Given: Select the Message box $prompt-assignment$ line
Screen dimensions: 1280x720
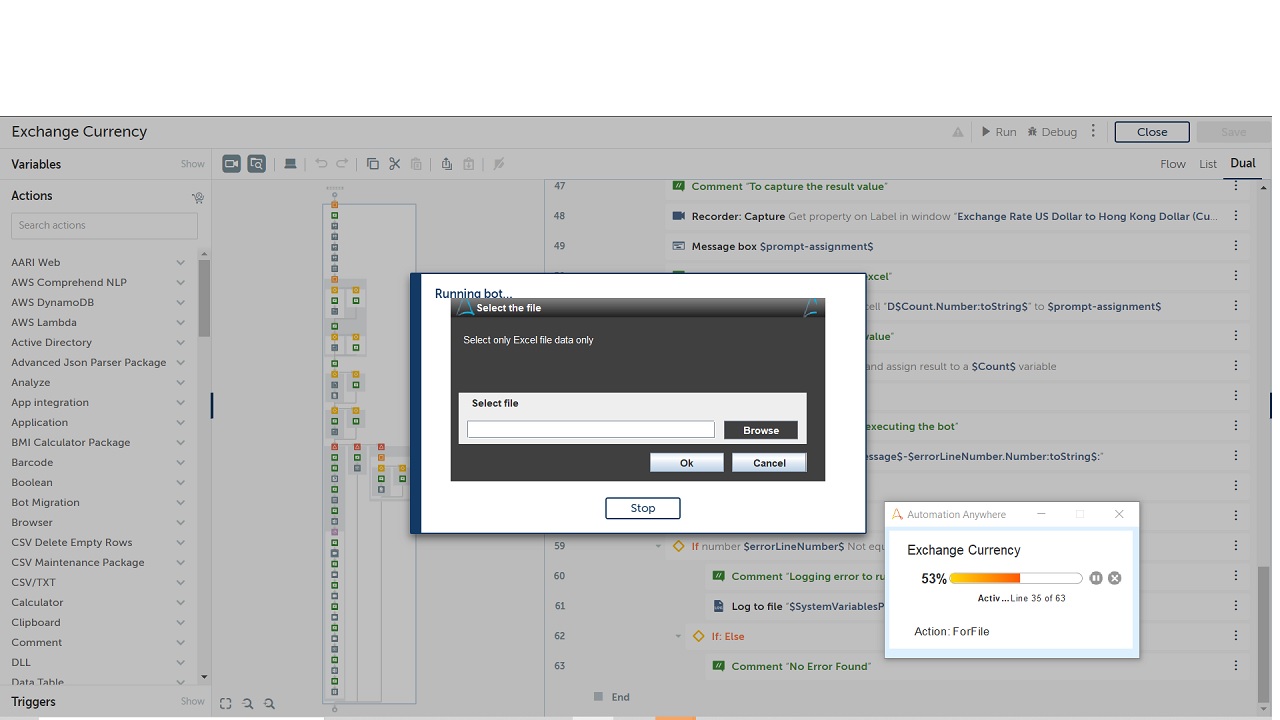Looking at the screenshot, I should point(772,246).
